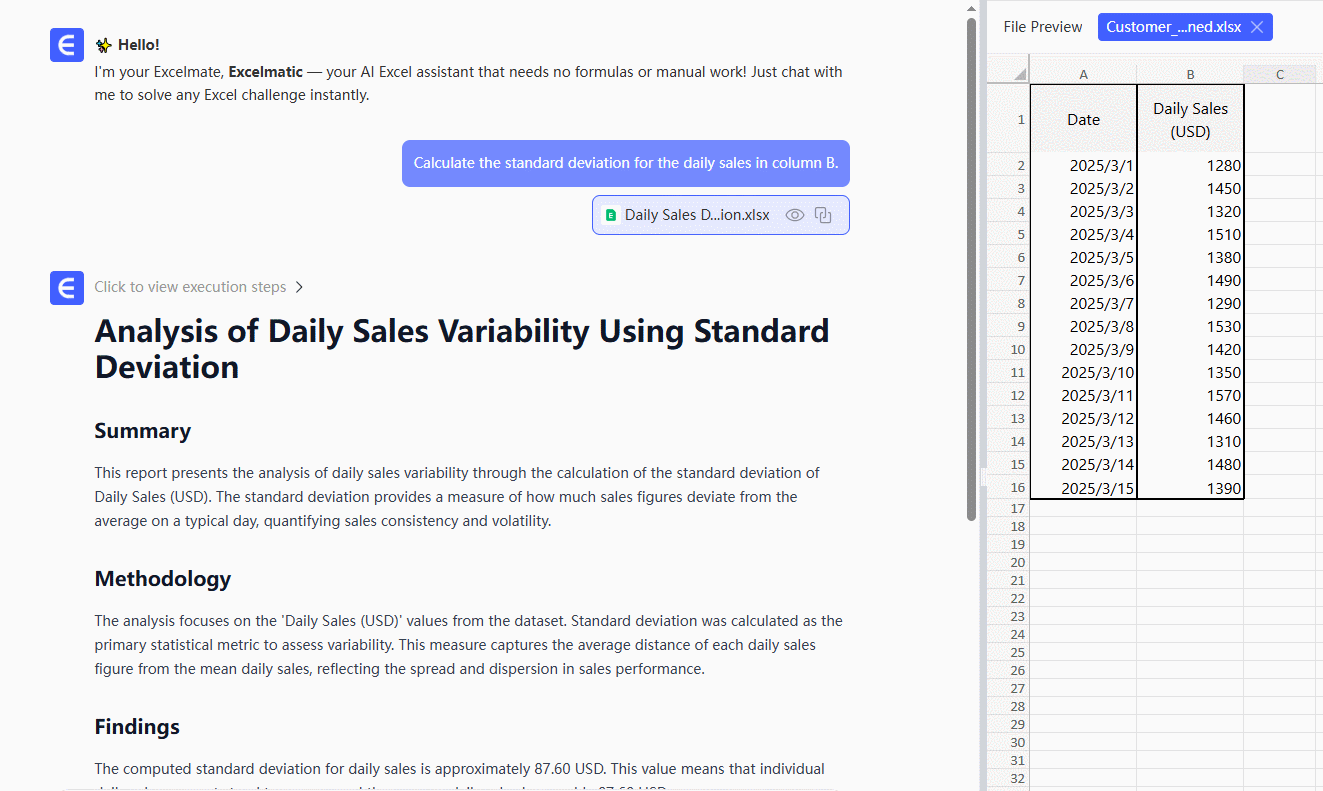
Task: Click the select-all corner of the spreadsheet
Action: 1008,74
